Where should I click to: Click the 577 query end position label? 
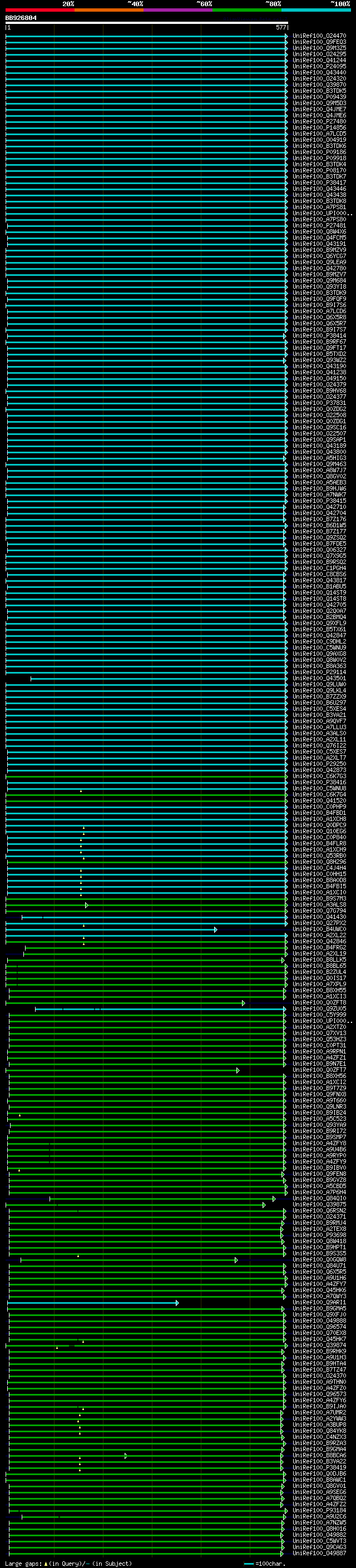click(280, 28)
